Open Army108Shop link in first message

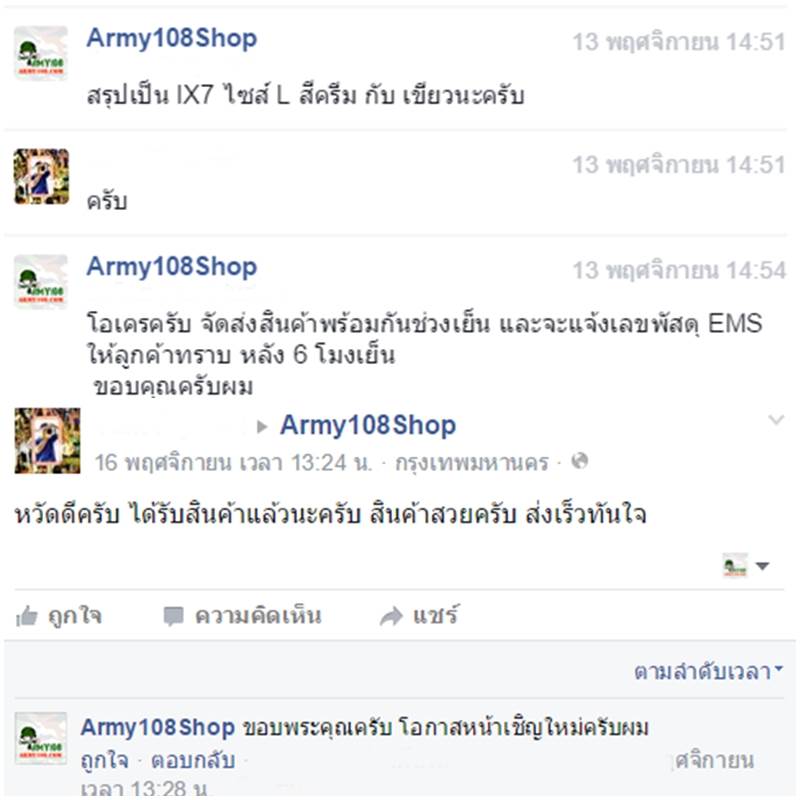tap(171, 38)
